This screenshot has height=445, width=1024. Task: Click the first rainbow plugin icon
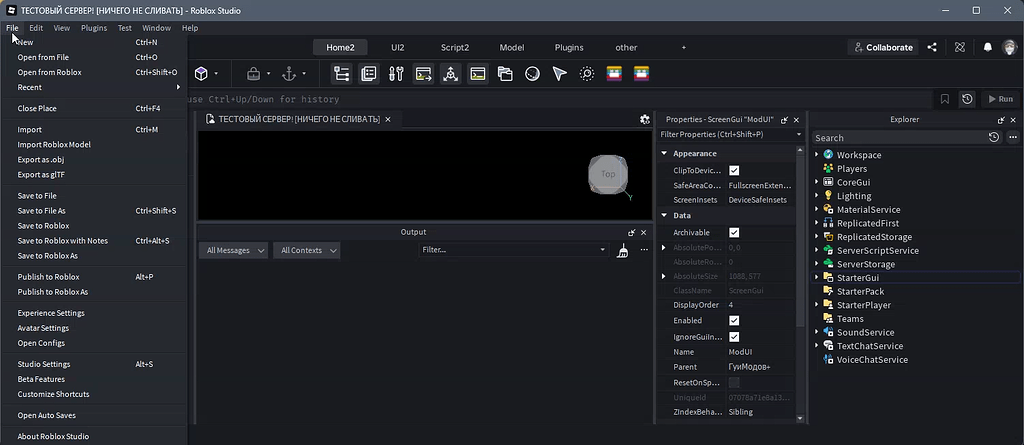(614, 73)
